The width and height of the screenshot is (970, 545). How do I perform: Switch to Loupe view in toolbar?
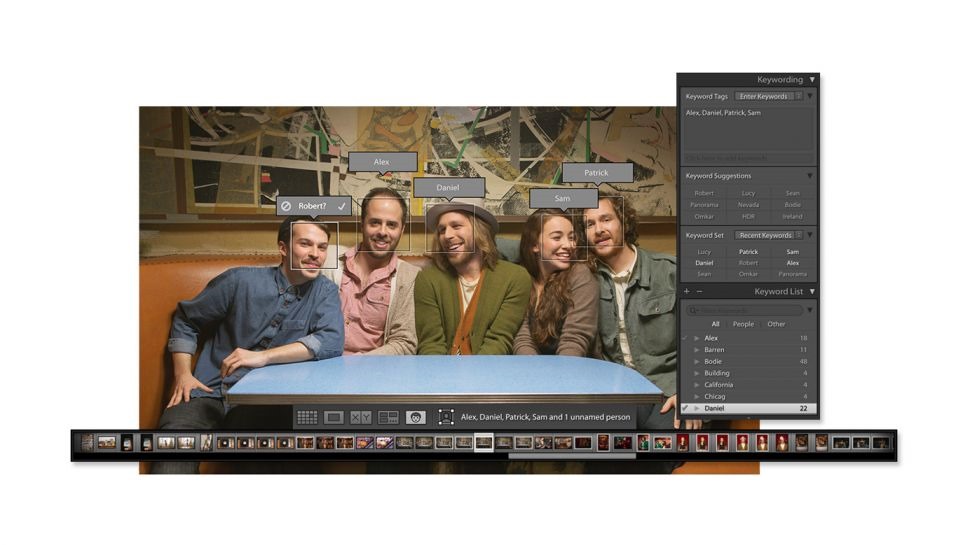tap(334, 417)
